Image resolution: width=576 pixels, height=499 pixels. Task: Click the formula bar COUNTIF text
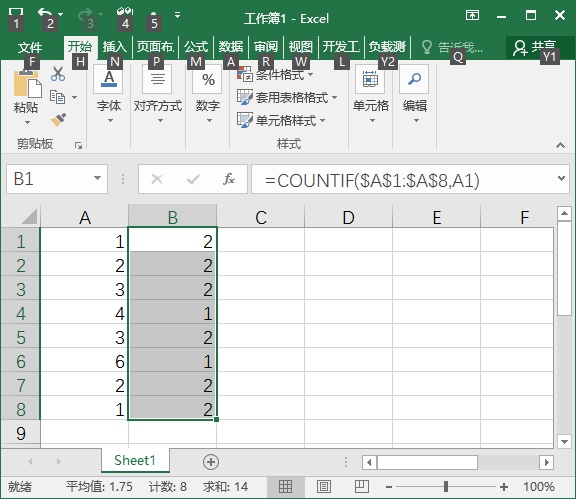[x=372, y=180]
